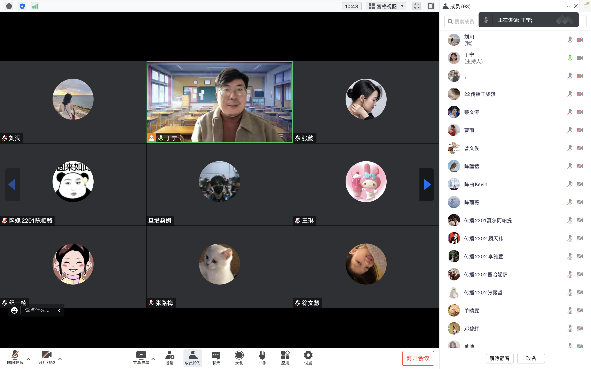Toggle camera icon on first members list row
The height and width of the screenshot is (369, 591).
point(580,40)
